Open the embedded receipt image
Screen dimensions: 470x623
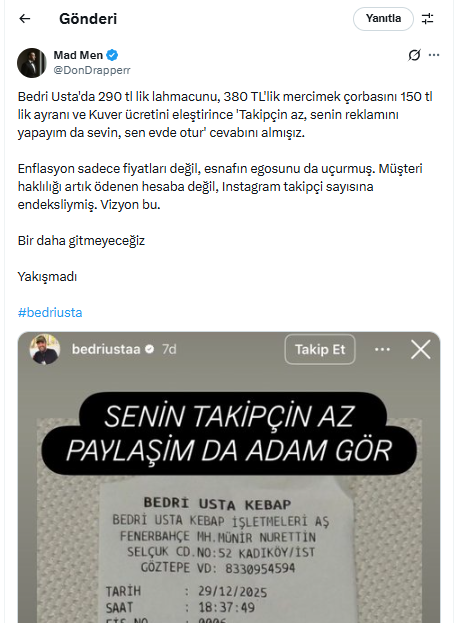tap(229, 477)
